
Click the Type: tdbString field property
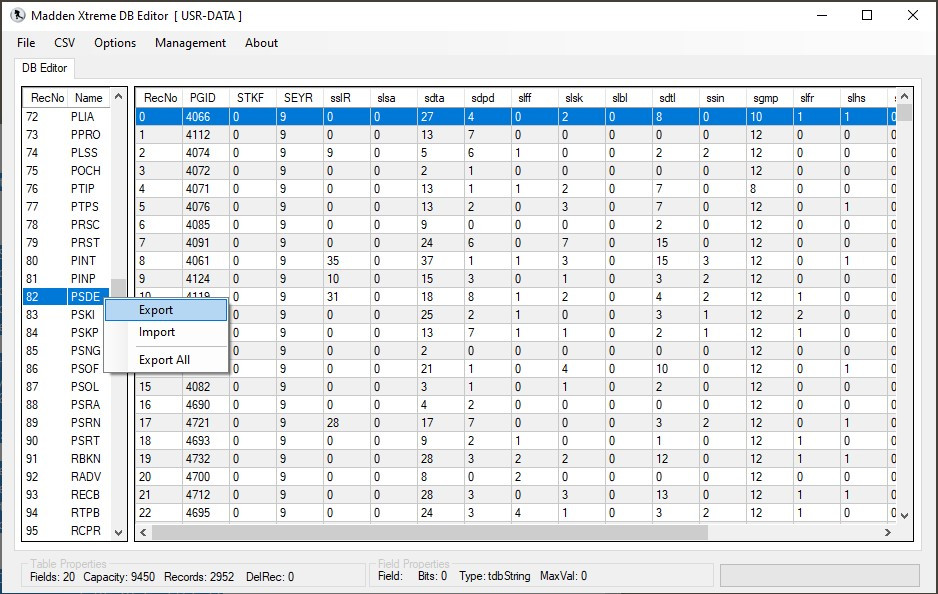(495, 576)
